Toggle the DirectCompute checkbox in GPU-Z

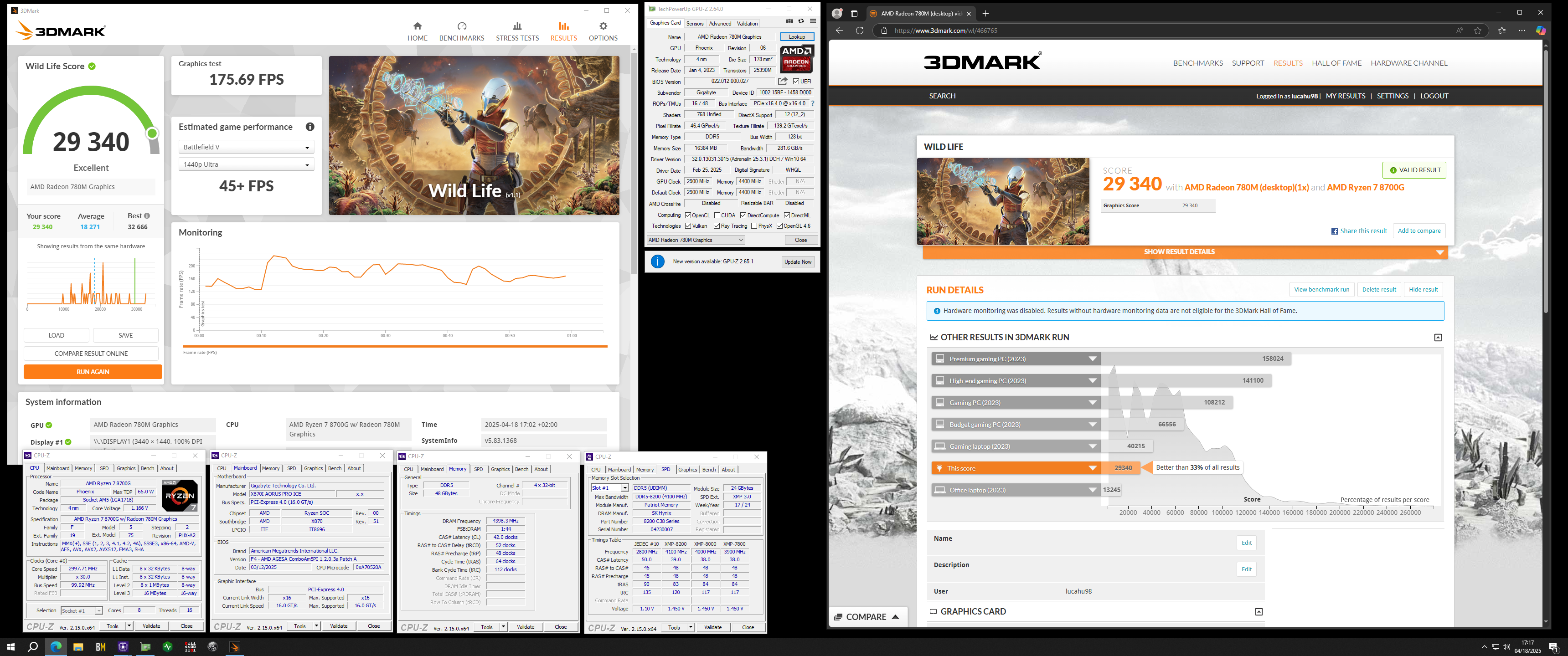pos(743,215)
